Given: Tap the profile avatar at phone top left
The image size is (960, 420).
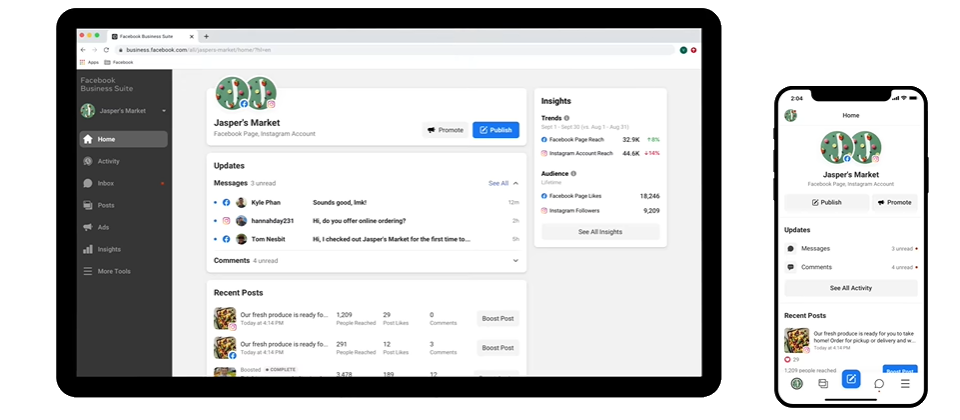Looking at the screenshot, I should point(790,115).
